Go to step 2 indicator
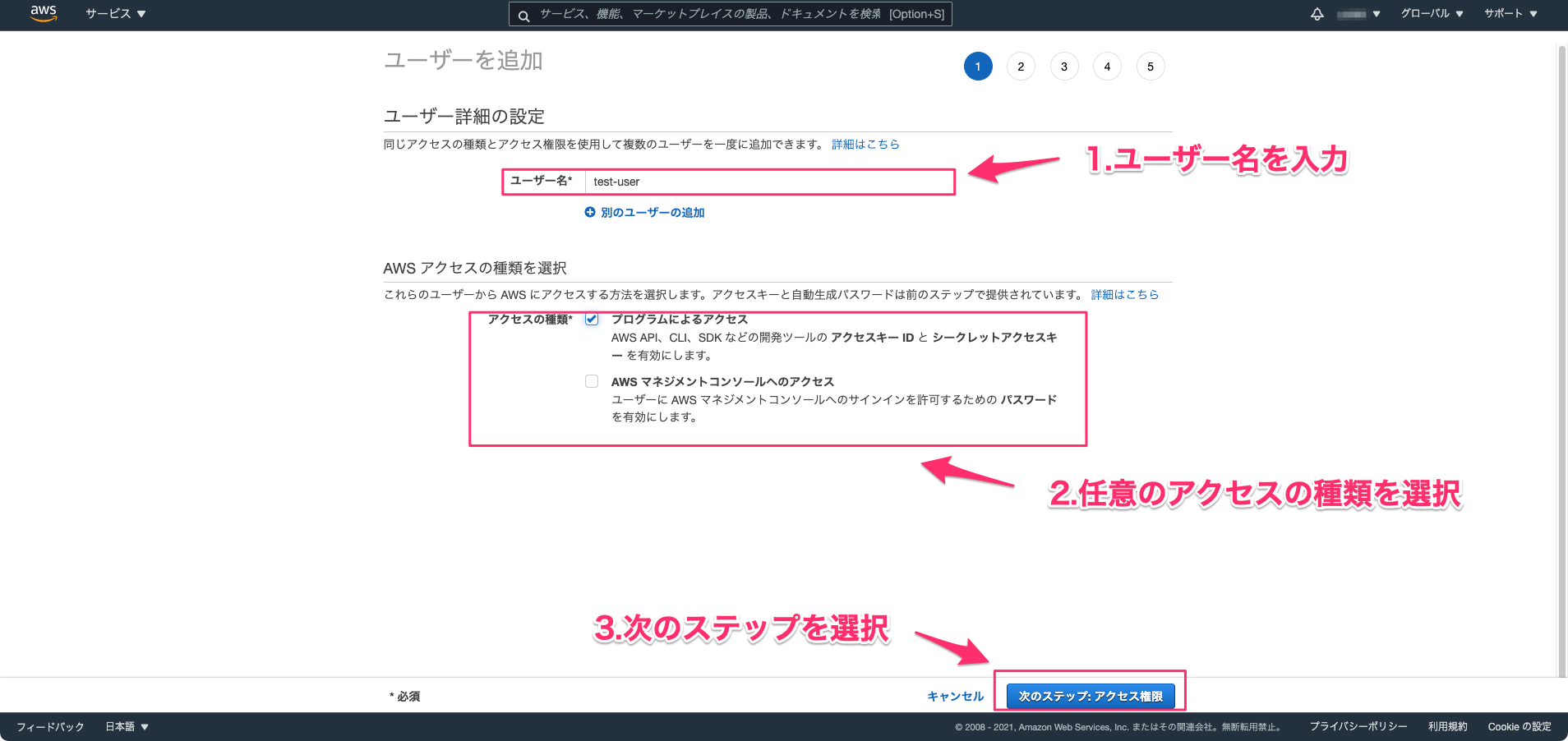The height and width of the screenshot is (741, 1568). point(1021,67)
